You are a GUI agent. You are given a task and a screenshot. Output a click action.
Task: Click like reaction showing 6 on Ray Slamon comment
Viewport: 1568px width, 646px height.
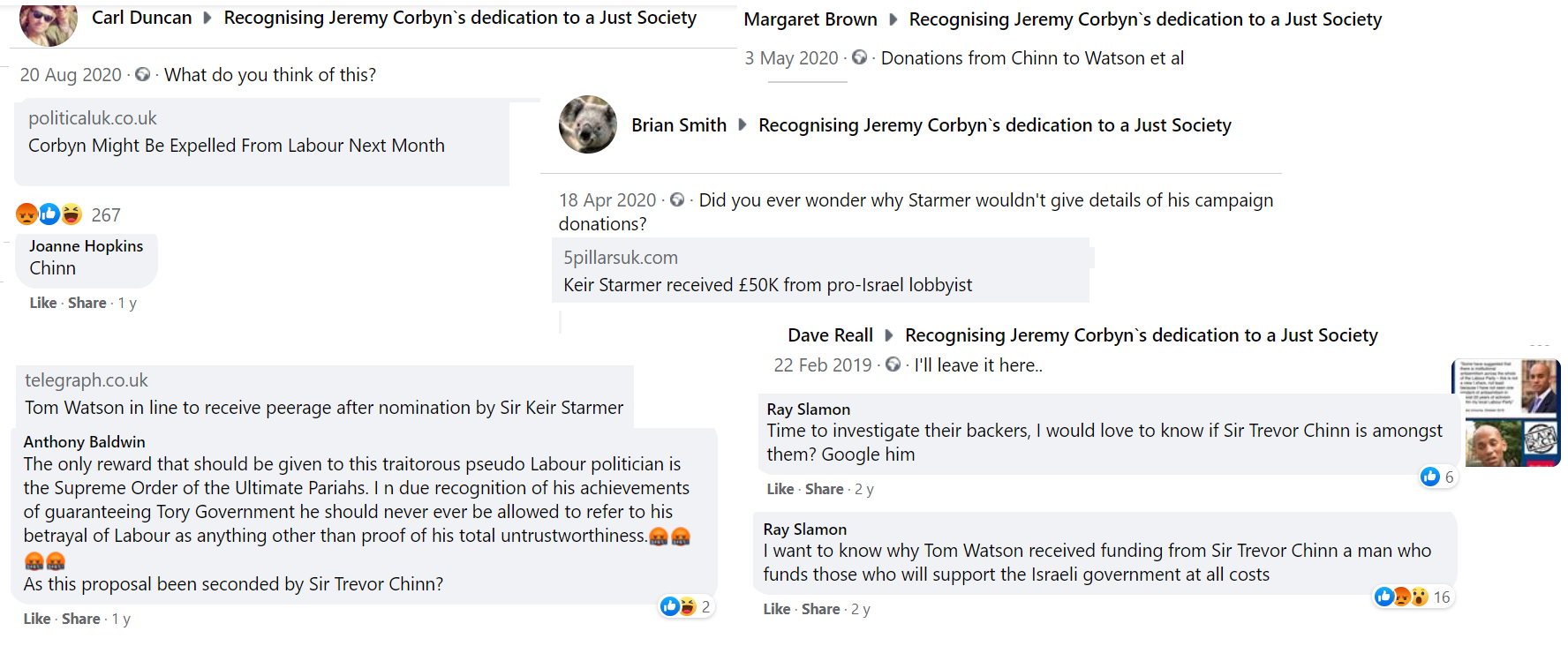pos(1436,477)
